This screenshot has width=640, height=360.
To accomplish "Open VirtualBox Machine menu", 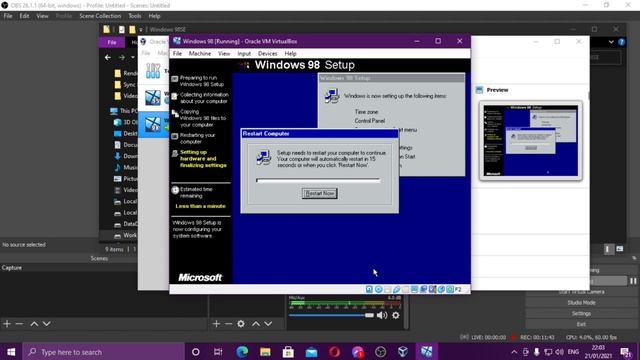I will coord(200,53).
